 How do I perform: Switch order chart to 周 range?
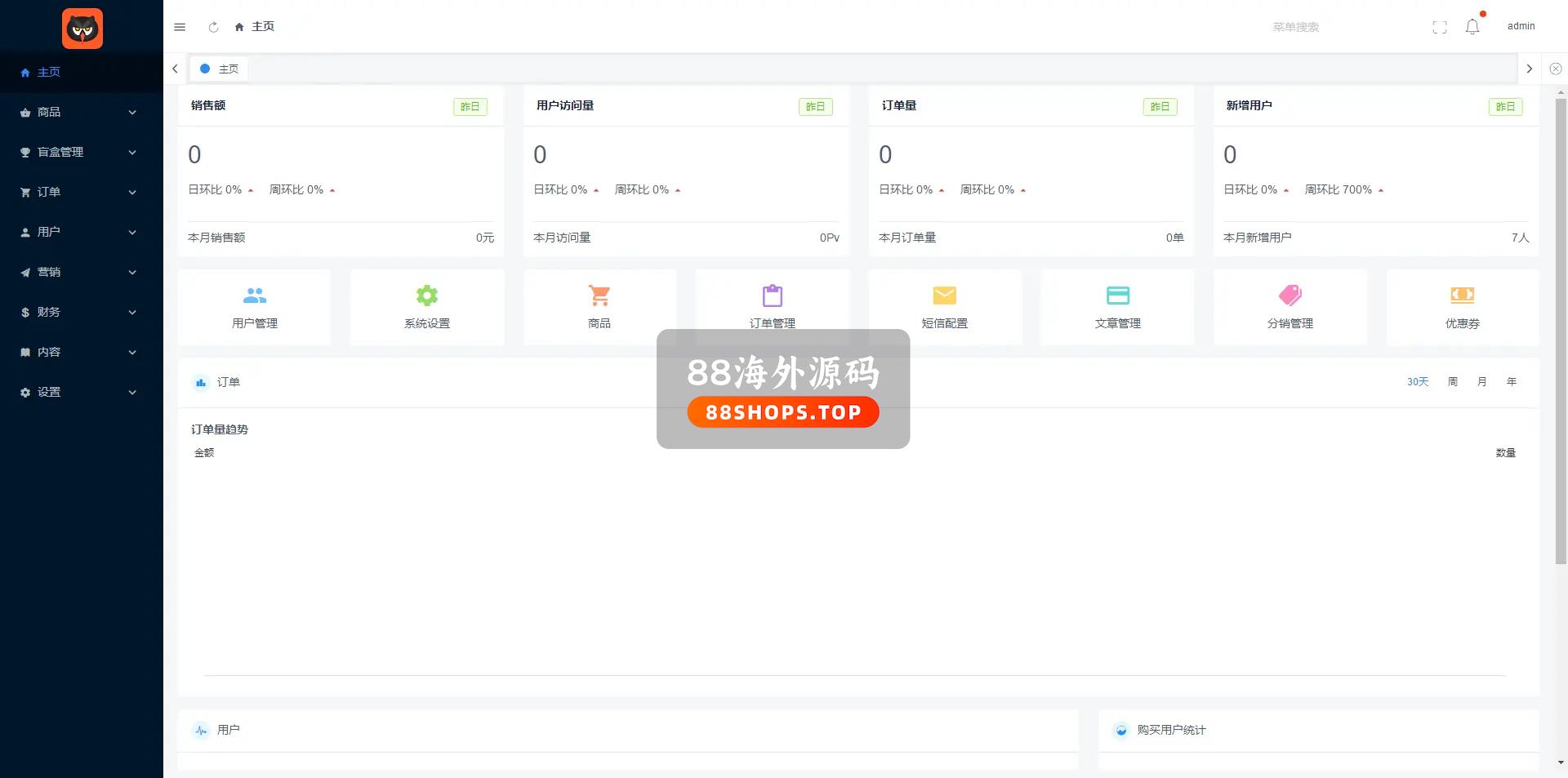(1452, 382)
